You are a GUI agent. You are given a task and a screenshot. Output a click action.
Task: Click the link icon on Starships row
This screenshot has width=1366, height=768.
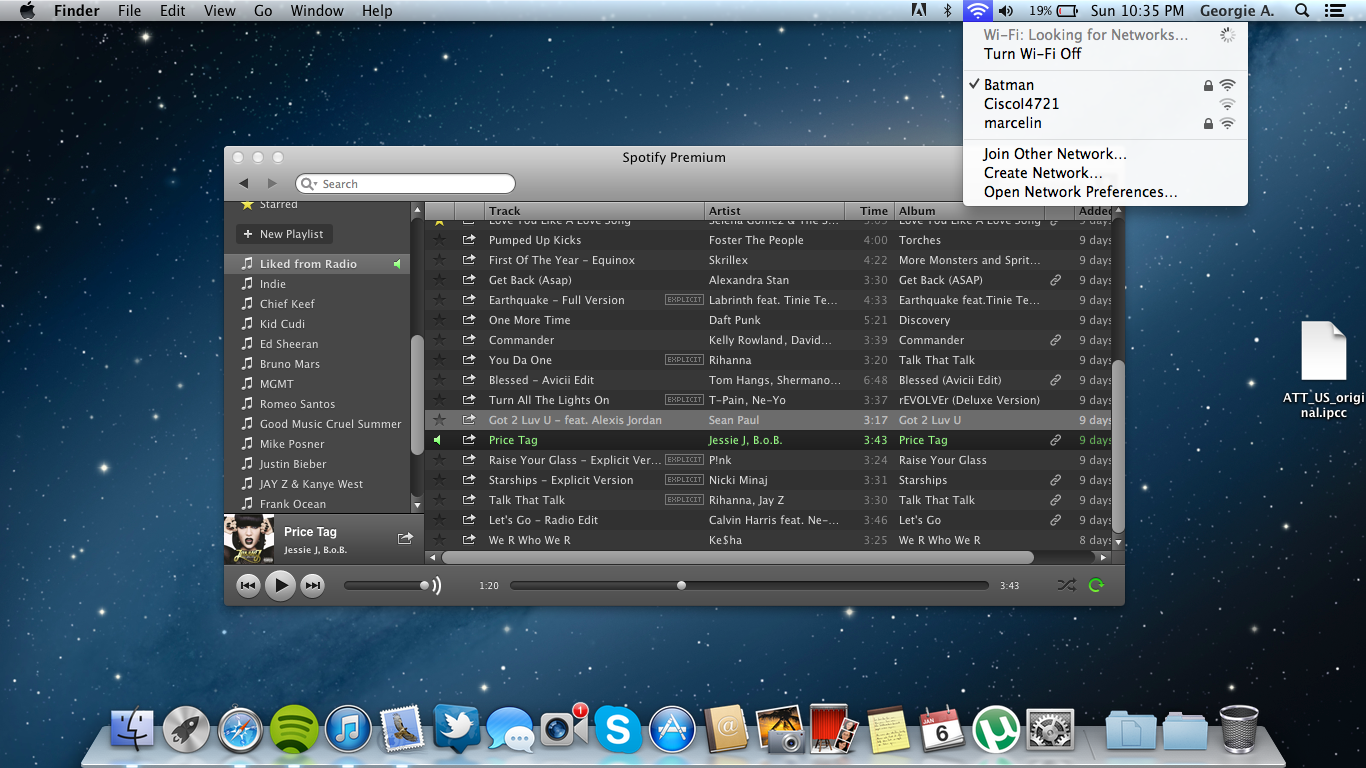(x=1055, y=480)
